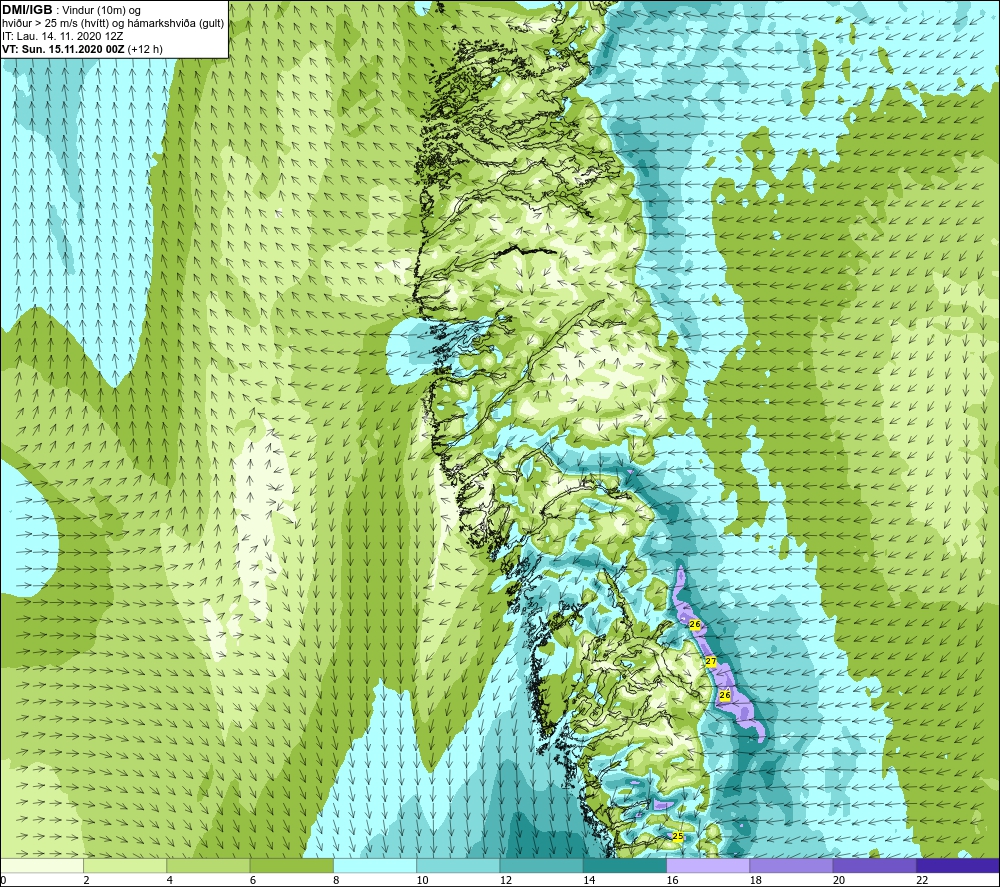This screenshot has height=887, width=1000.
Task: Click the yellow '27' gust marker
Action: (711, 662)
